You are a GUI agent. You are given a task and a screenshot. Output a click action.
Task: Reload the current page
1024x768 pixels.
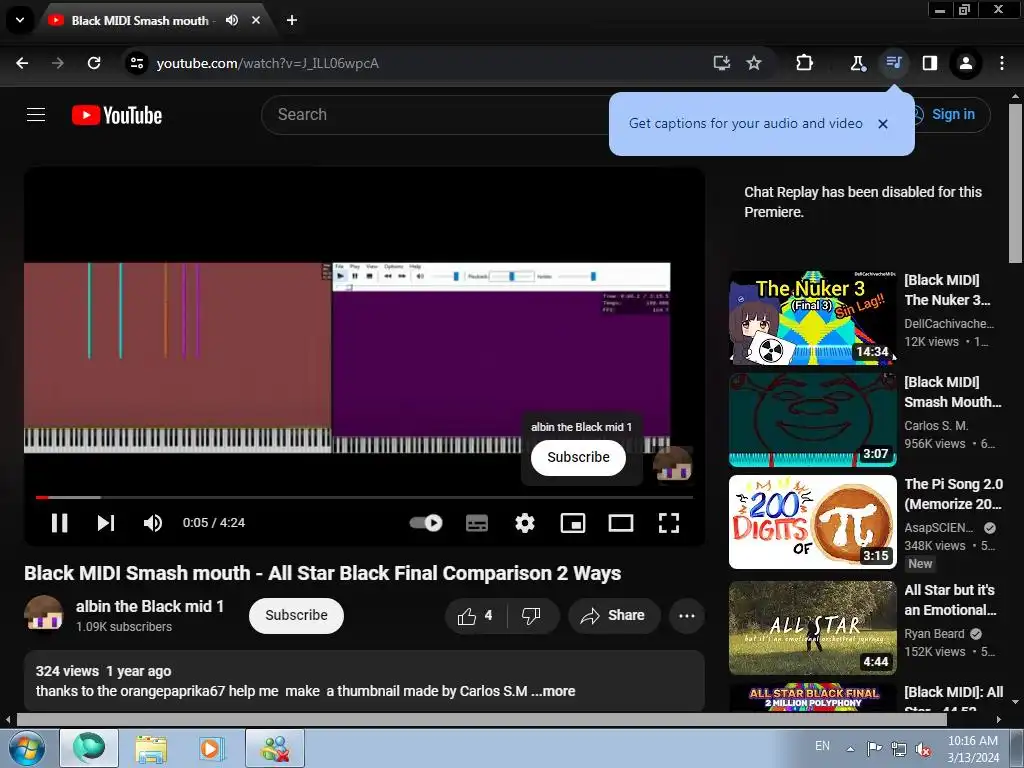(94, 63)
